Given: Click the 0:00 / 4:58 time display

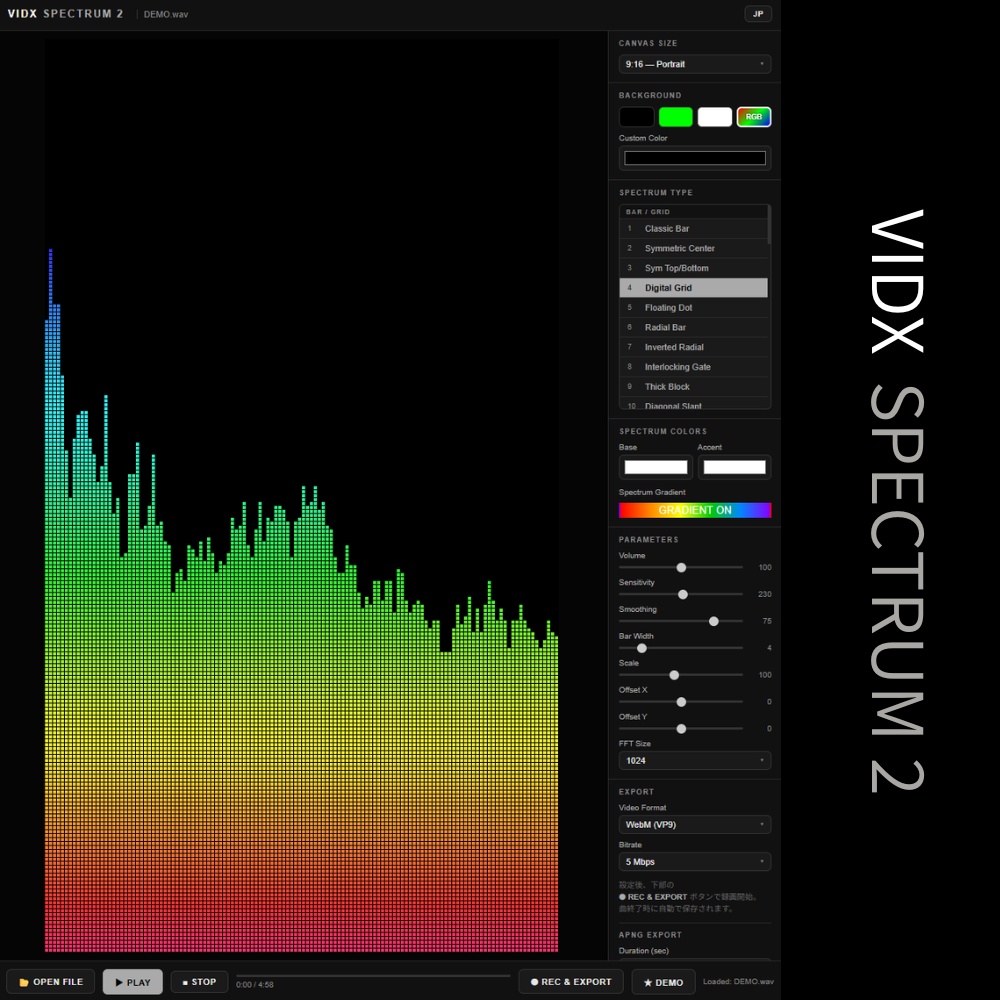Looking at the screenshot, I should 254,985.
